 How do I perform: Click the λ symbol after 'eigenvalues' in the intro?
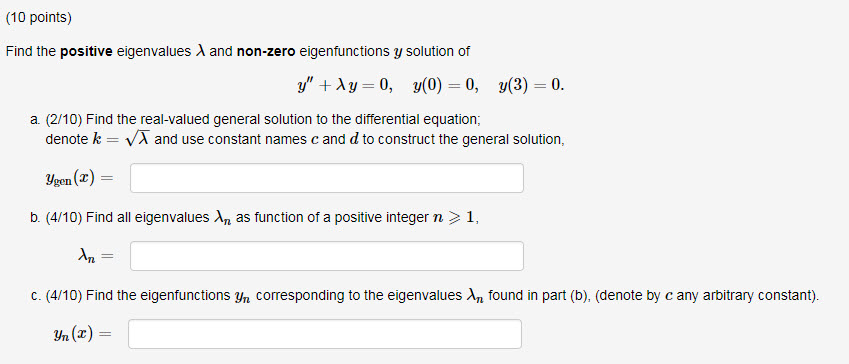coord(201,51)
